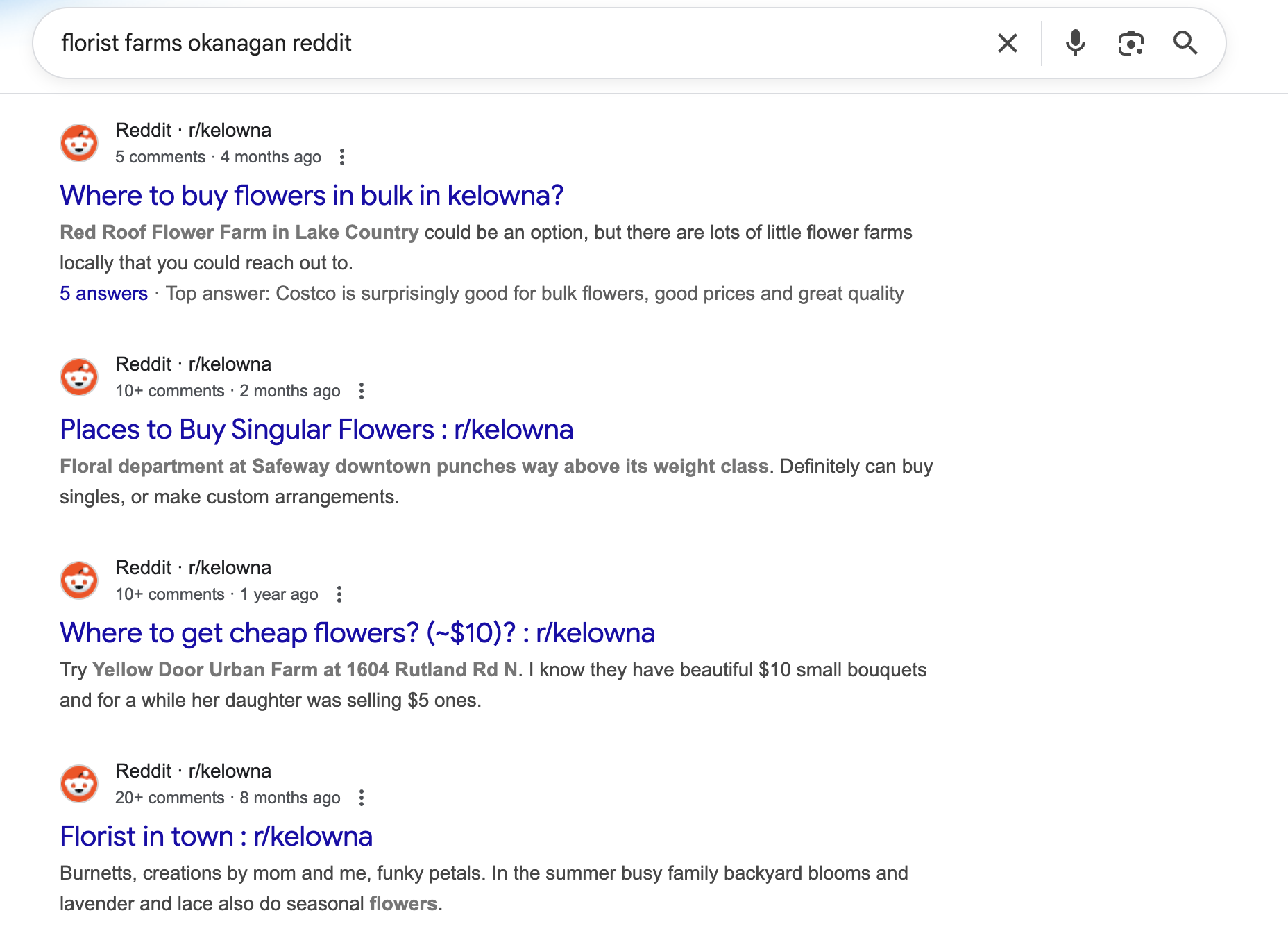Activate voice search with the microphone icon
Screen dimensions: 1288x947
click(x=1075, y=43)
